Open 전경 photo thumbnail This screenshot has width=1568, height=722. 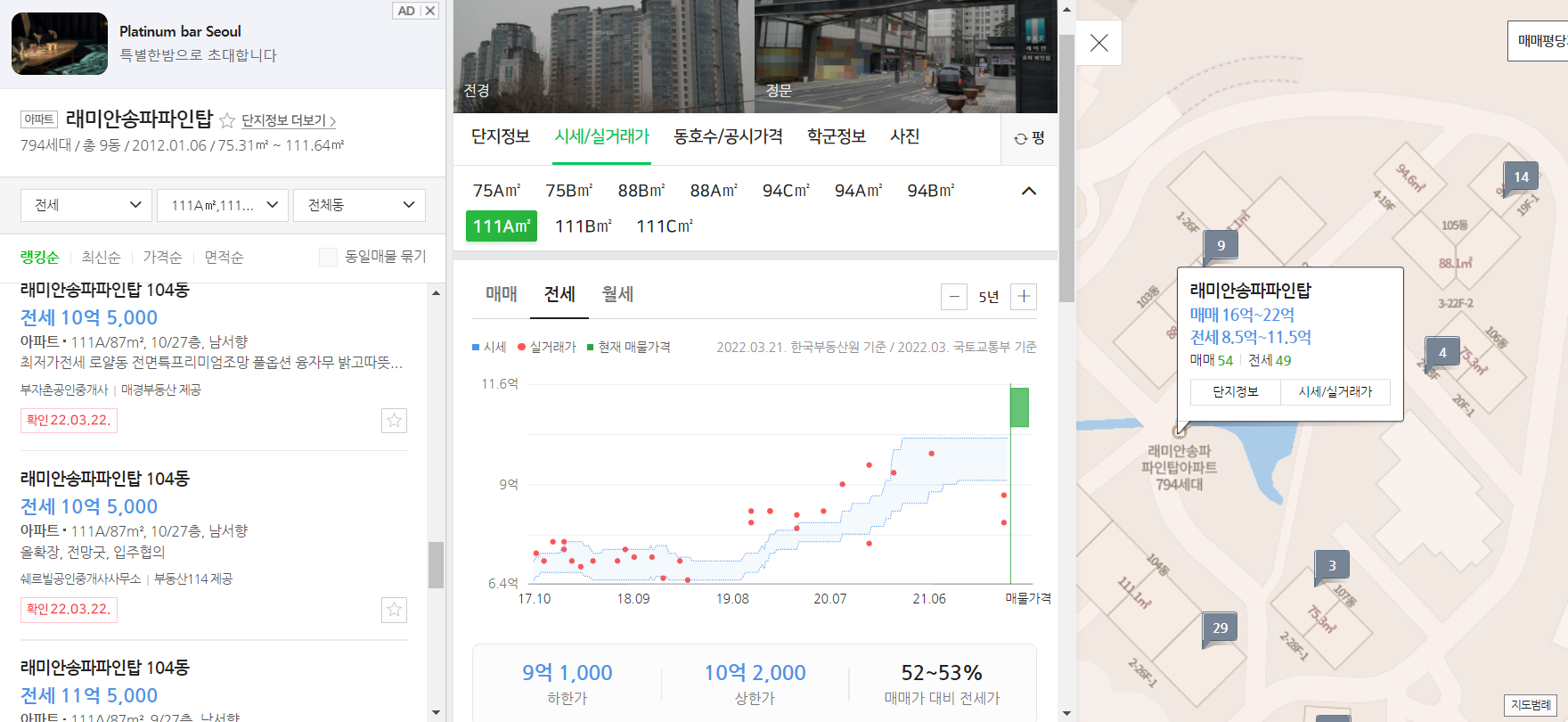pyautogui.click(x=604, y=56)
